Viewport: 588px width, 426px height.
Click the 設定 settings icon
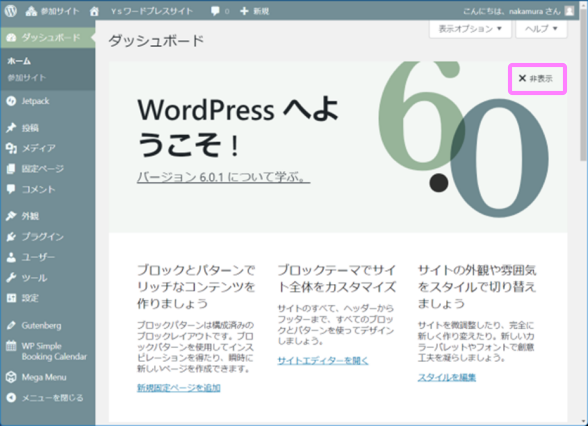tap(11, 298)
